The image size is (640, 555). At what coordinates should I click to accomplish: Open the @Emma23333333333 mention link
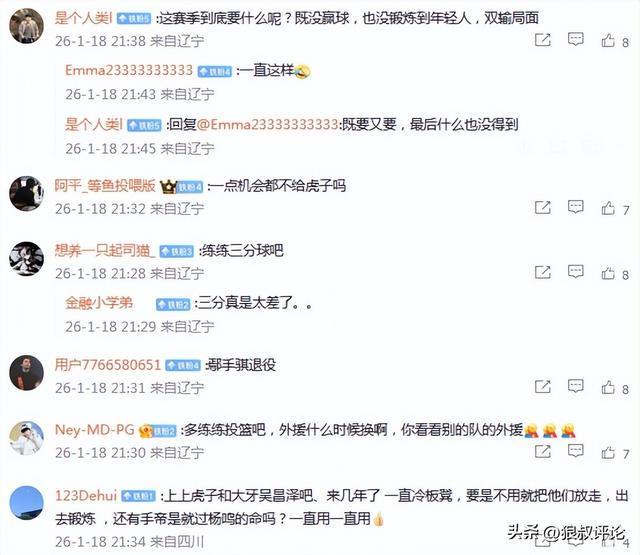coord(268,124)
